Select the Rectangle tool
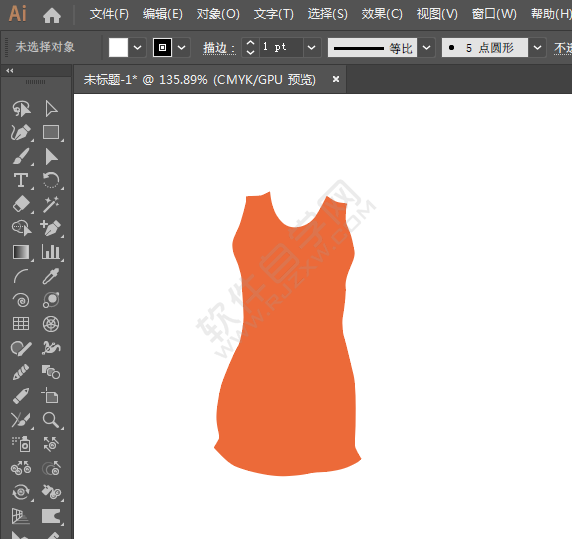 coord(51,132)
